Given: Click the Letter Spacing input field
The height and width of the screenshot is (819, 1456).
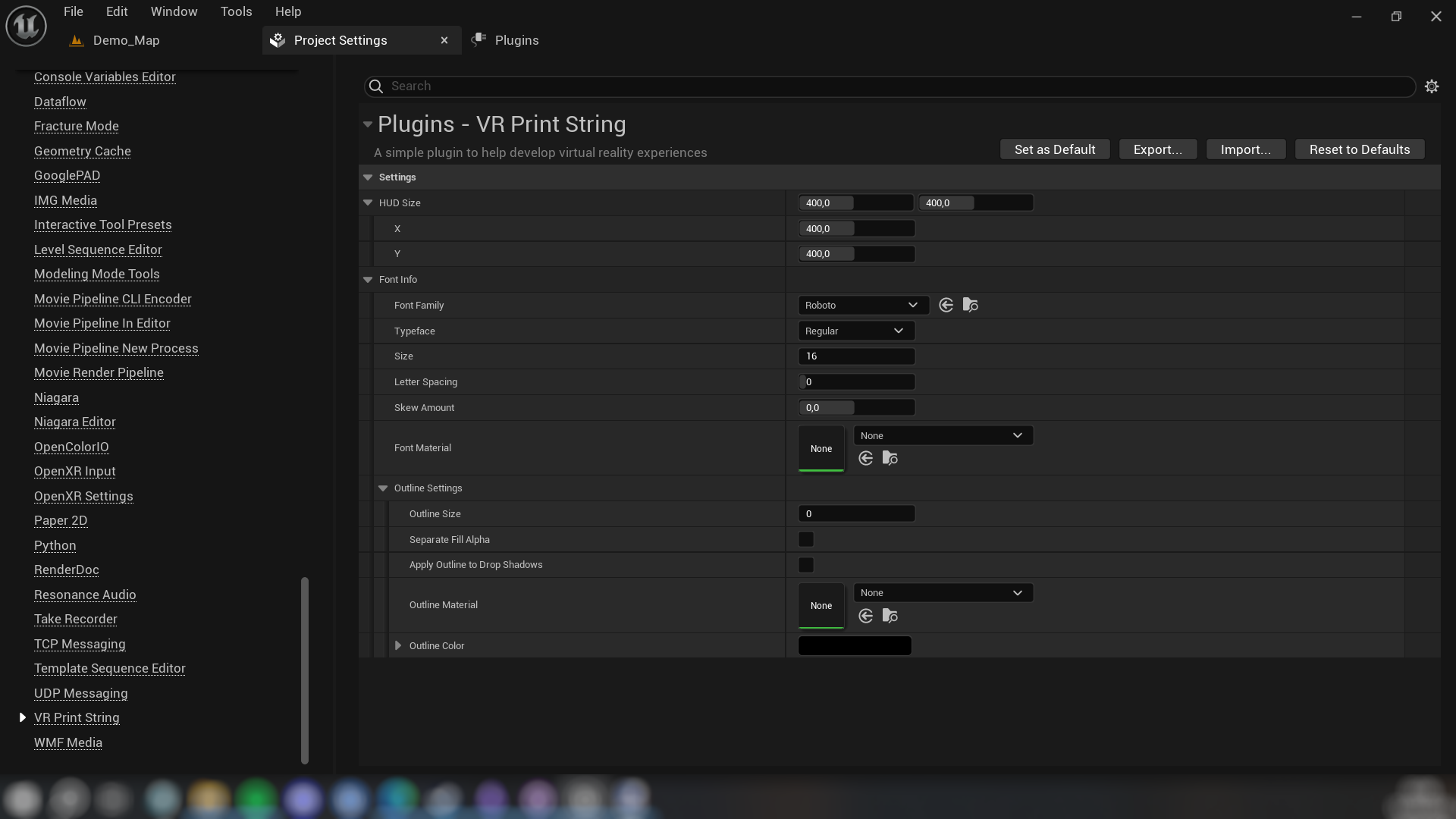Looking at the screenshot, I should (x=856, y=382).
